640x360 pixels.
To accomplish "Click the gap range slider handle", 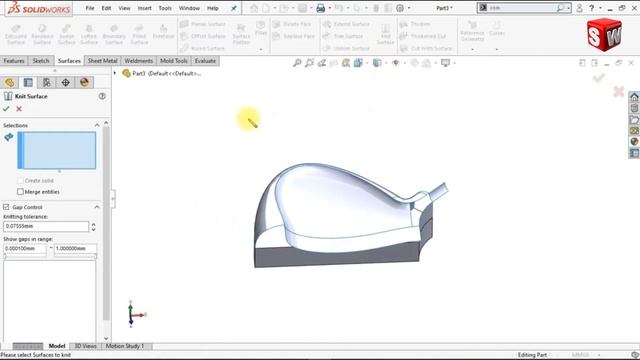I will click(5, 256).
